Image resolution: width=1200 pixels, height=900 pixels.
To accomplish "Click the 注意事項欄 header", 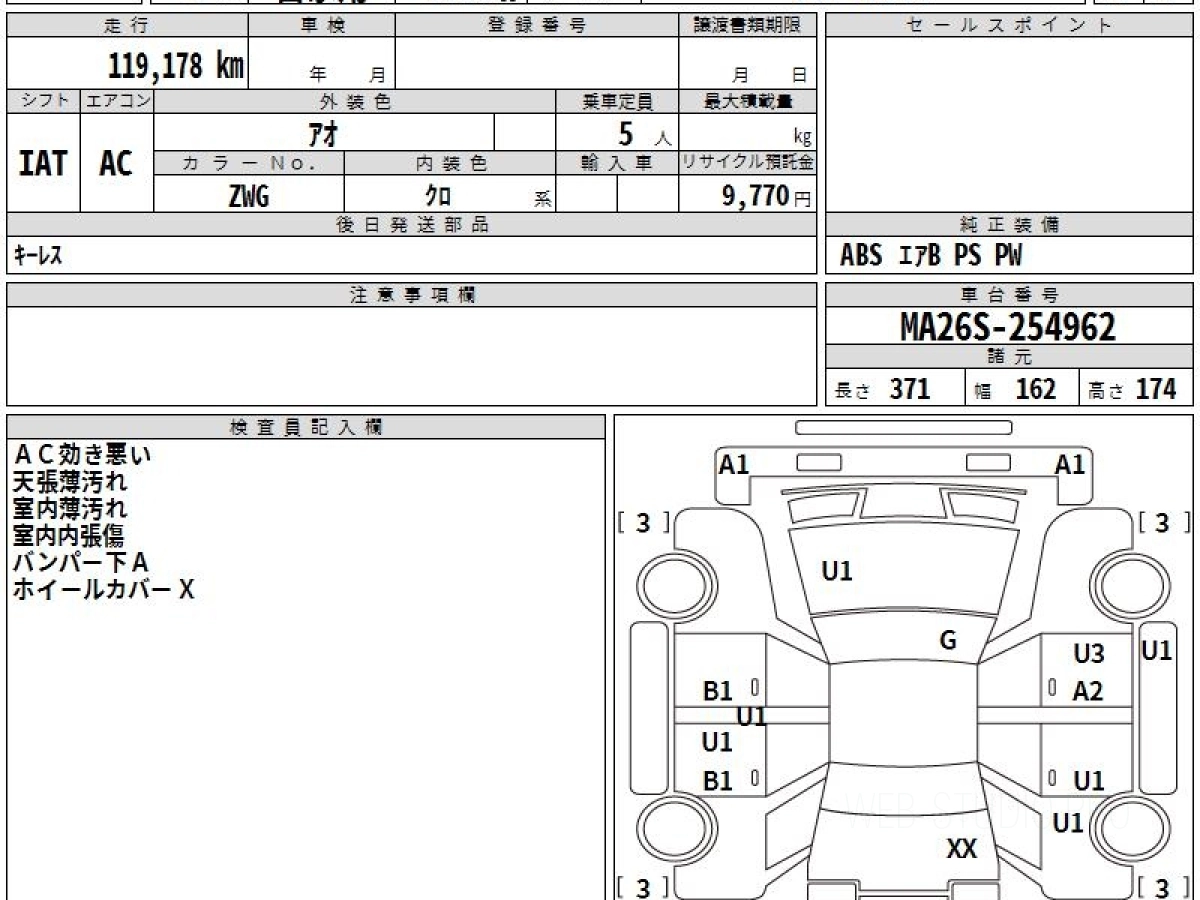I will [x=412, y=295].
